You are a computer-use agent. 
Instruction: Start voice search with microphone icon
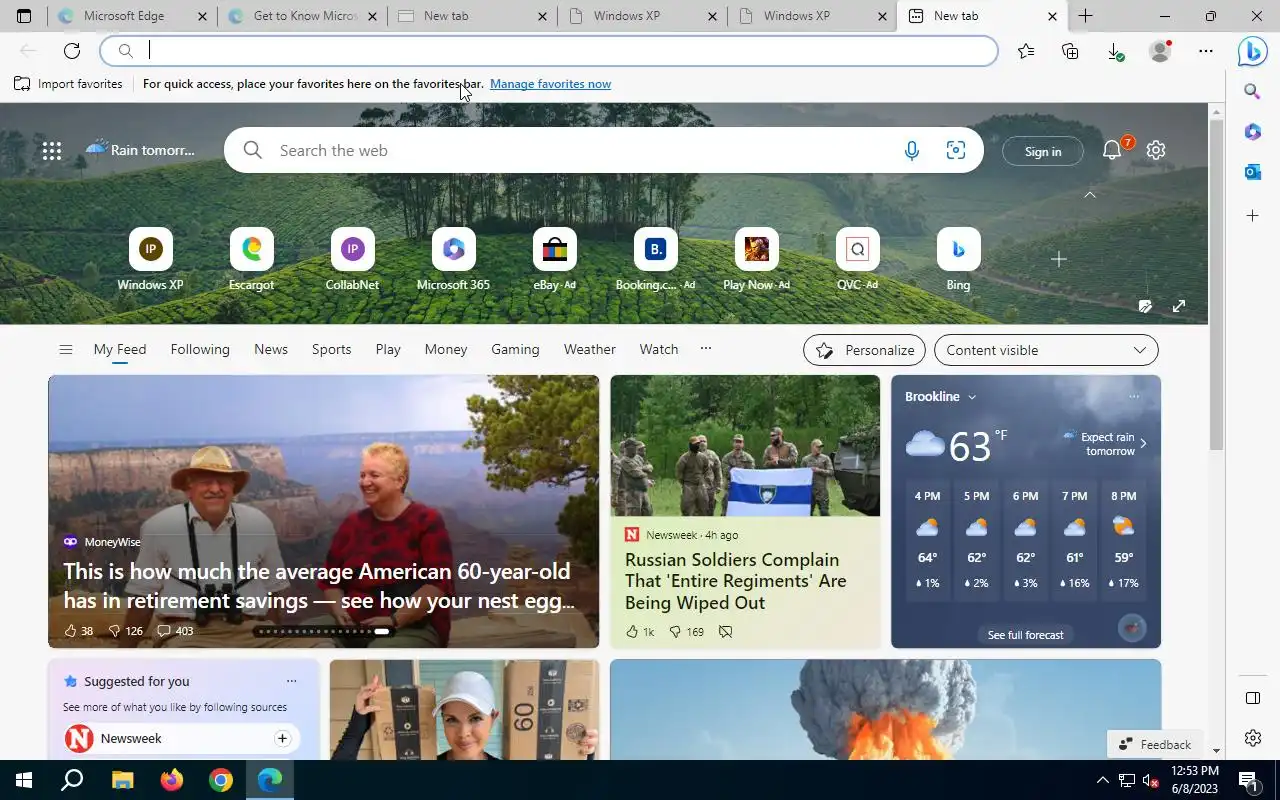coord(911,151)
